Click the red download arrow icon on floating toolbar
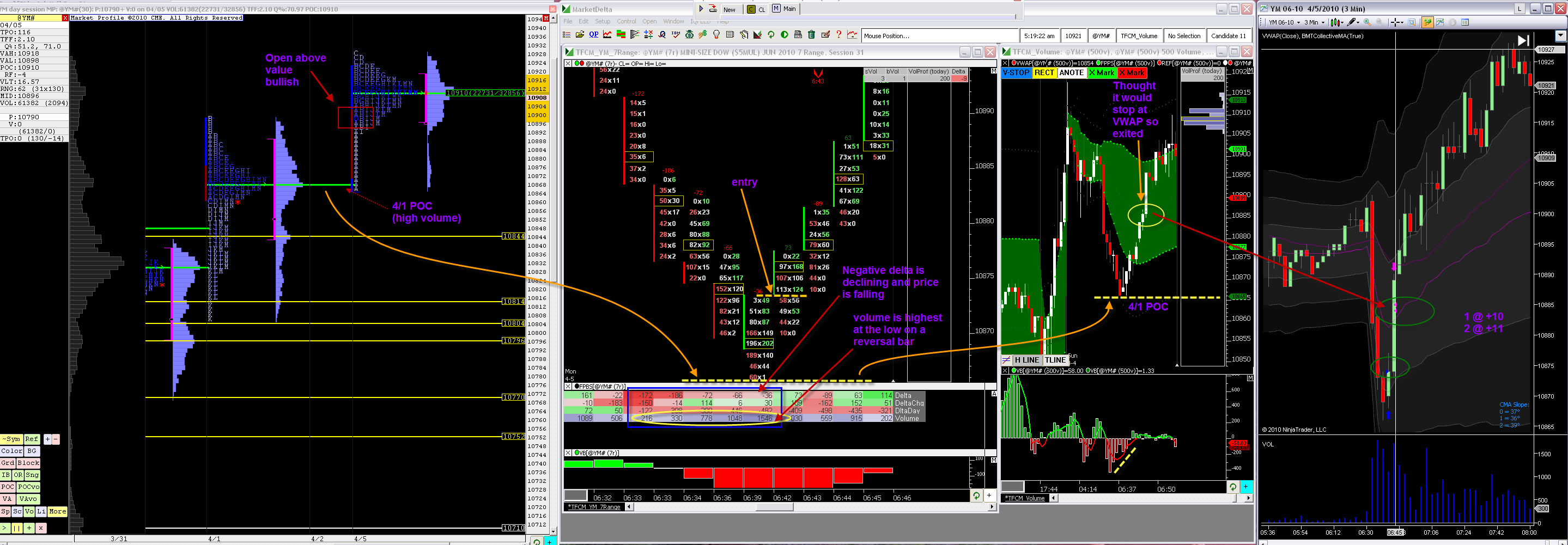The width and height of the screenshot is (1568, 545). coord(713,9)
